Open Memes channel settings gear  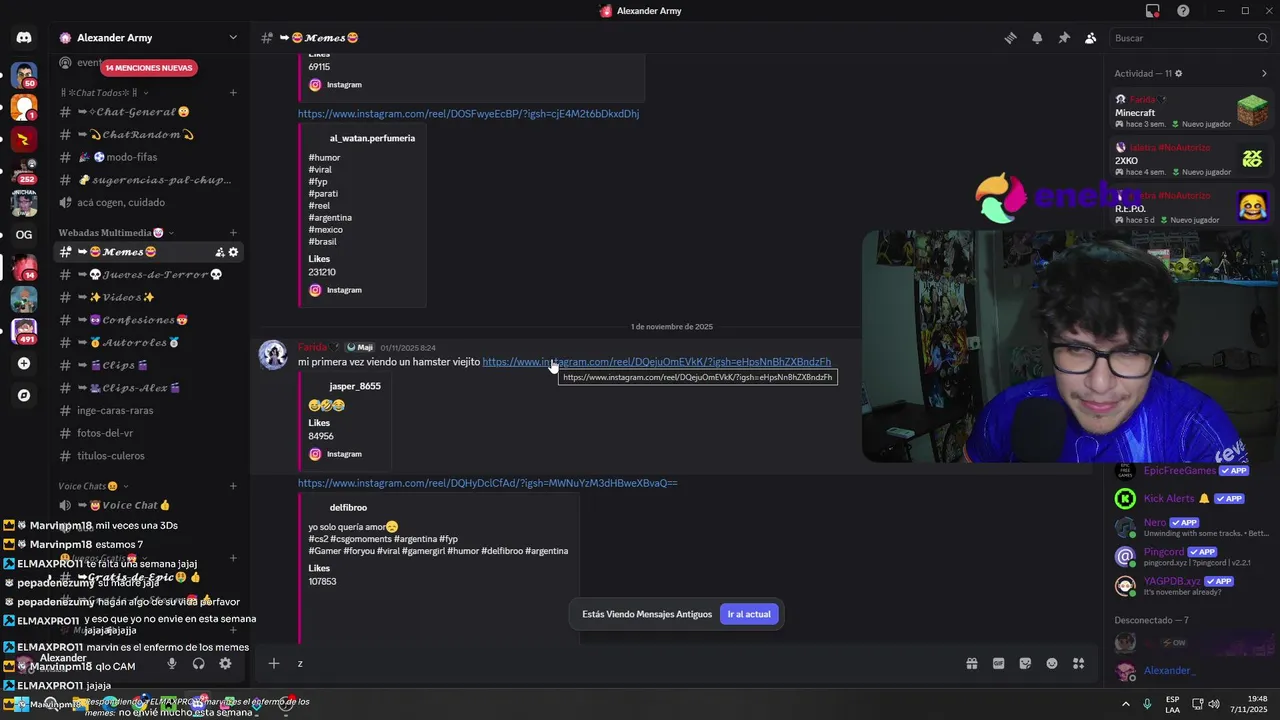(233, 252)
